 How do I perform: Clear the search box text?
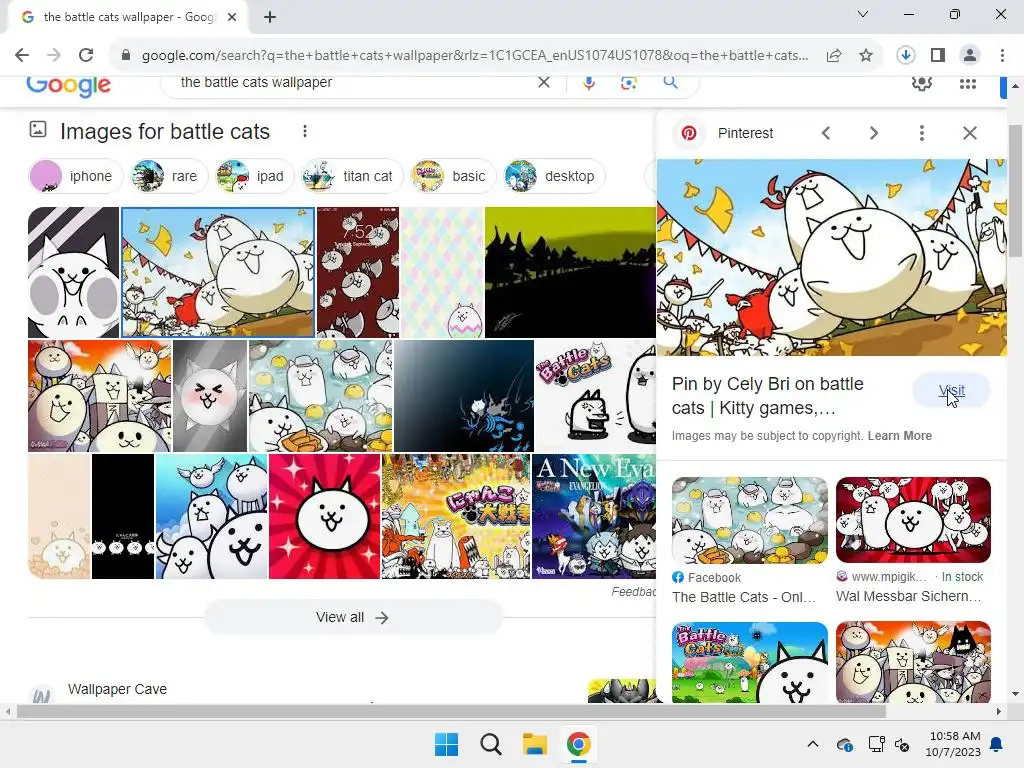[x=543, y=82]
